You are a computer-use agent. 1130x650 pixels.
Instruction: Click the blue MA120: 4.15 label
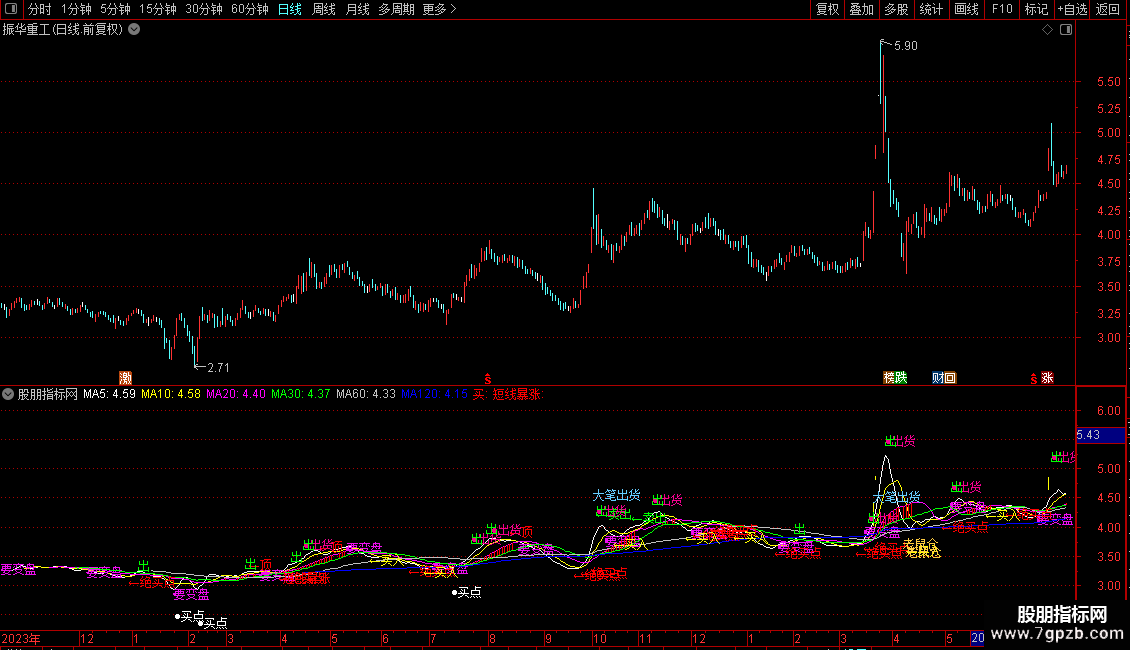pyautogui.click(x=434, y=394)
